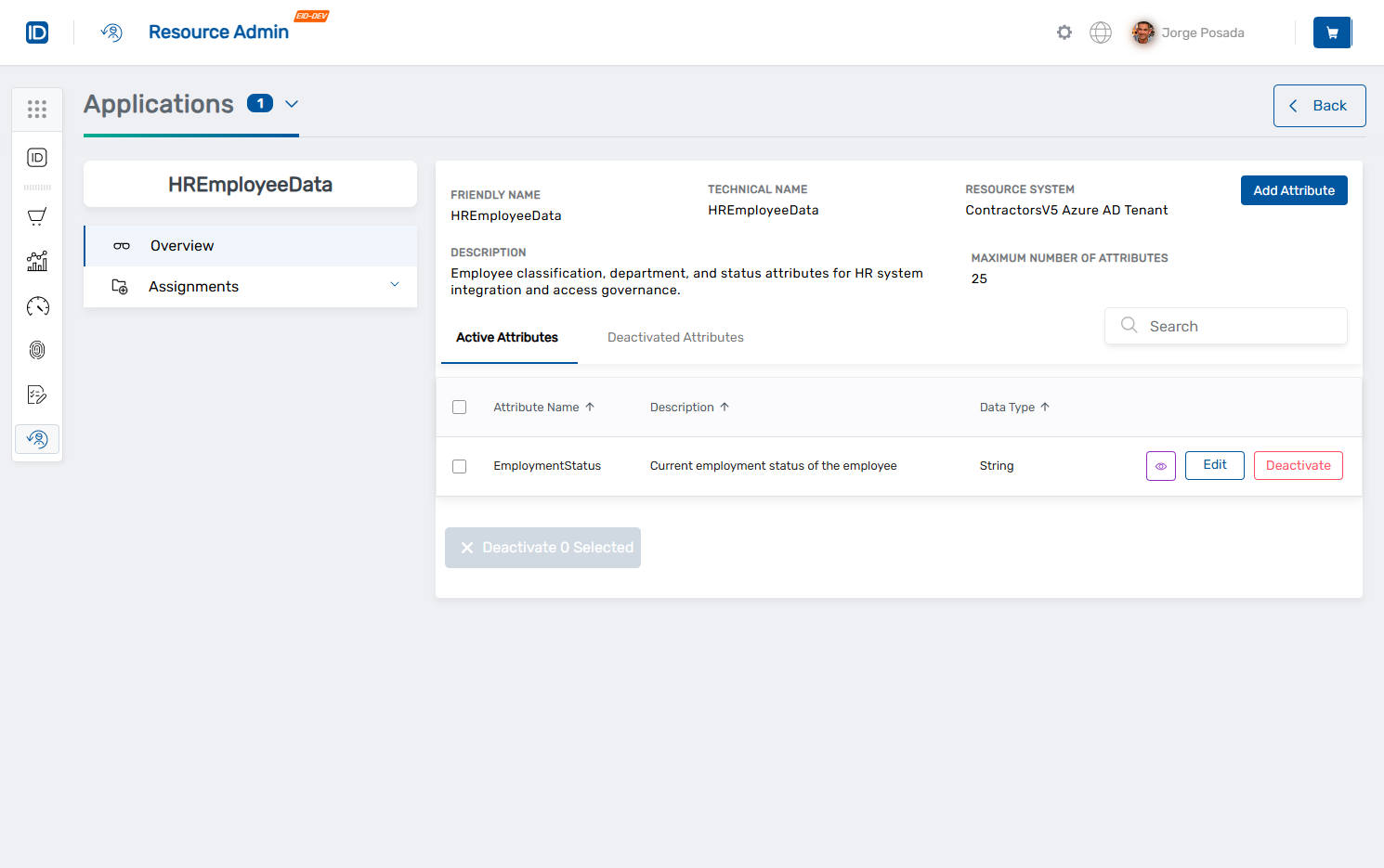Open the settings gear in the header

[1064, 32]
